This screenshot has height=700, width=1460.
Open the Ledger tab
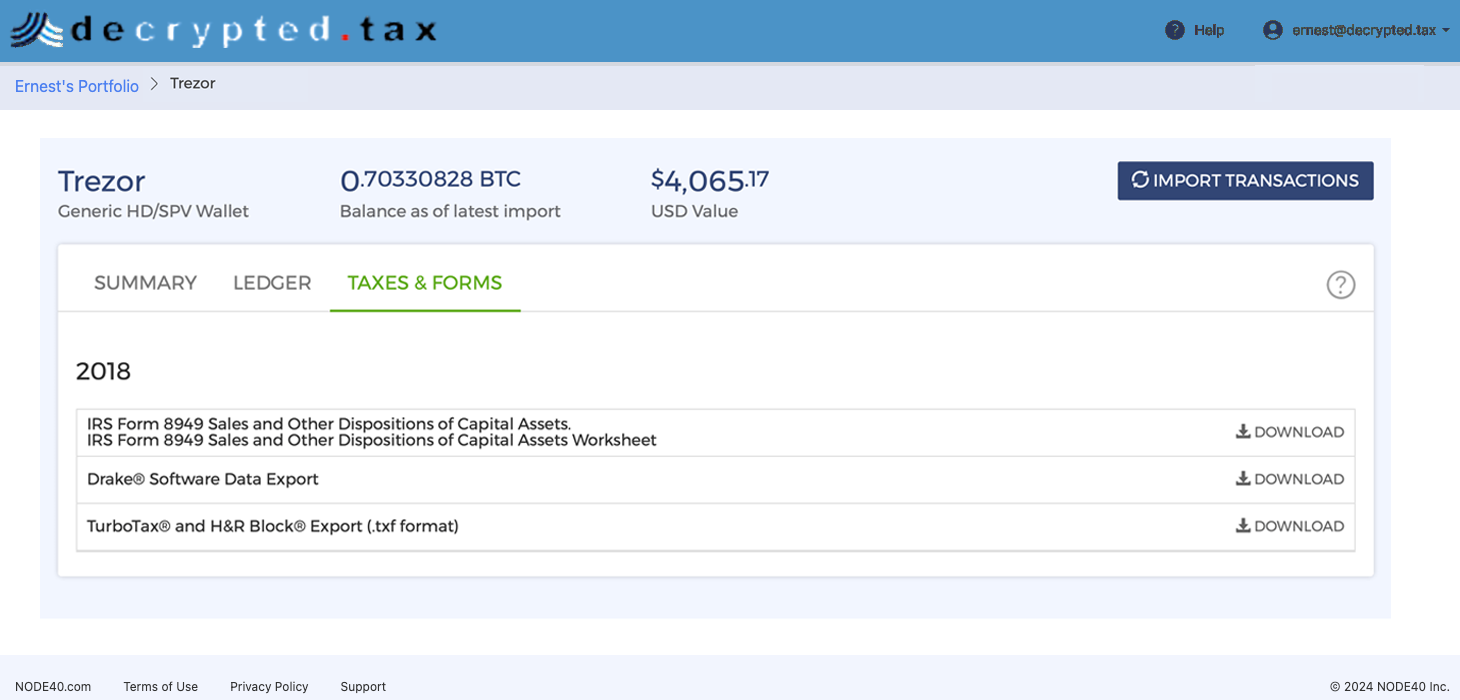pyautogui.click(x=272, y=283)
